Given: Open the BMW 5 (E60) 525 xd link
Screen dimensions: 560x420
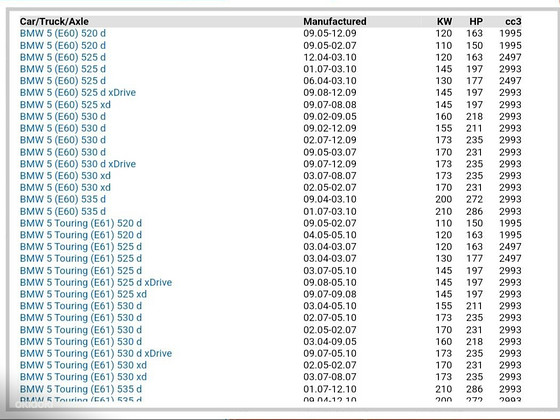Looking at the screenshot, I should [x=65, y=105].
